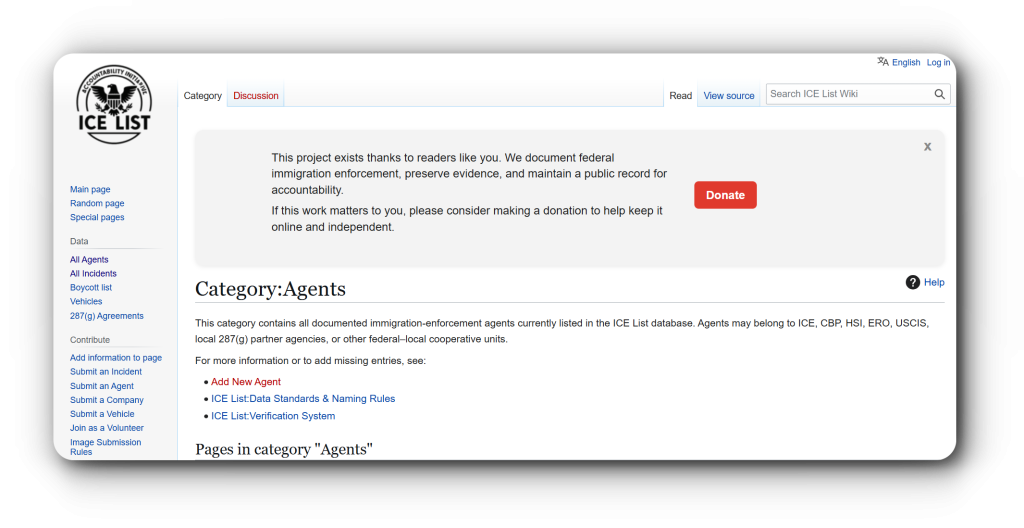
Task: Select the Read tab
Action: 680,96
